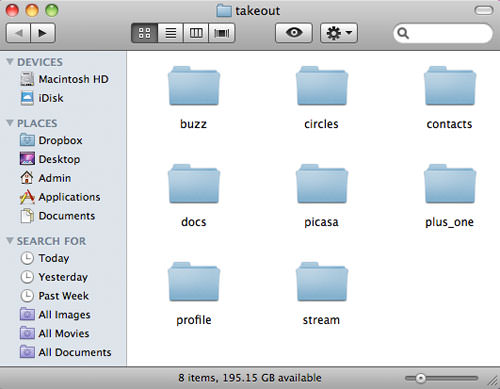The image size is (500, 389).
Task: Close the window with red button
Action: (x=12, y=10)
